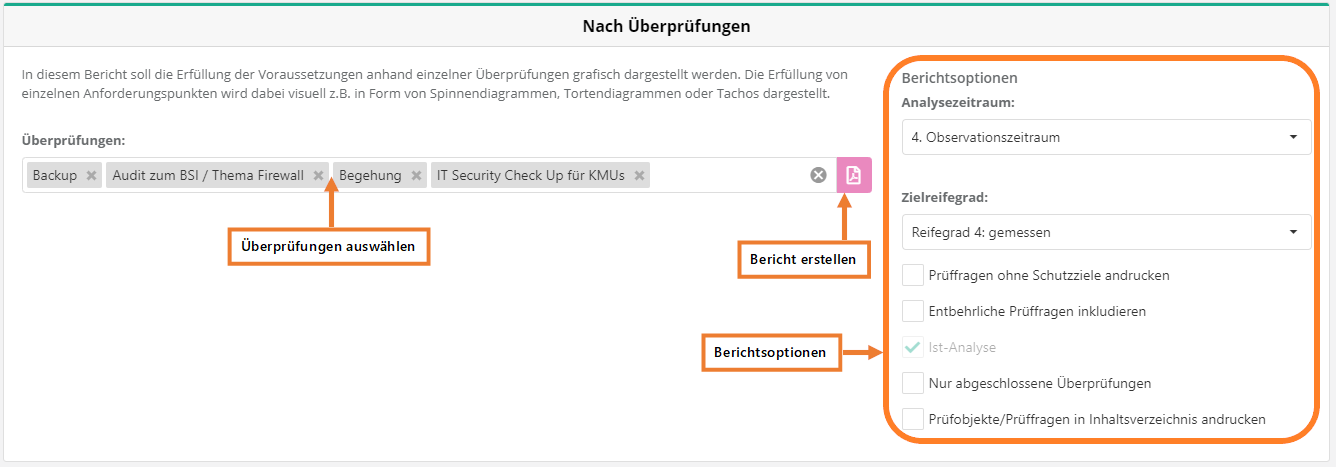Viewport: 1336px width, 467px height.
Task: Click the IT Security Check Up für KMUs tag
Action: (x=530, y=176)
